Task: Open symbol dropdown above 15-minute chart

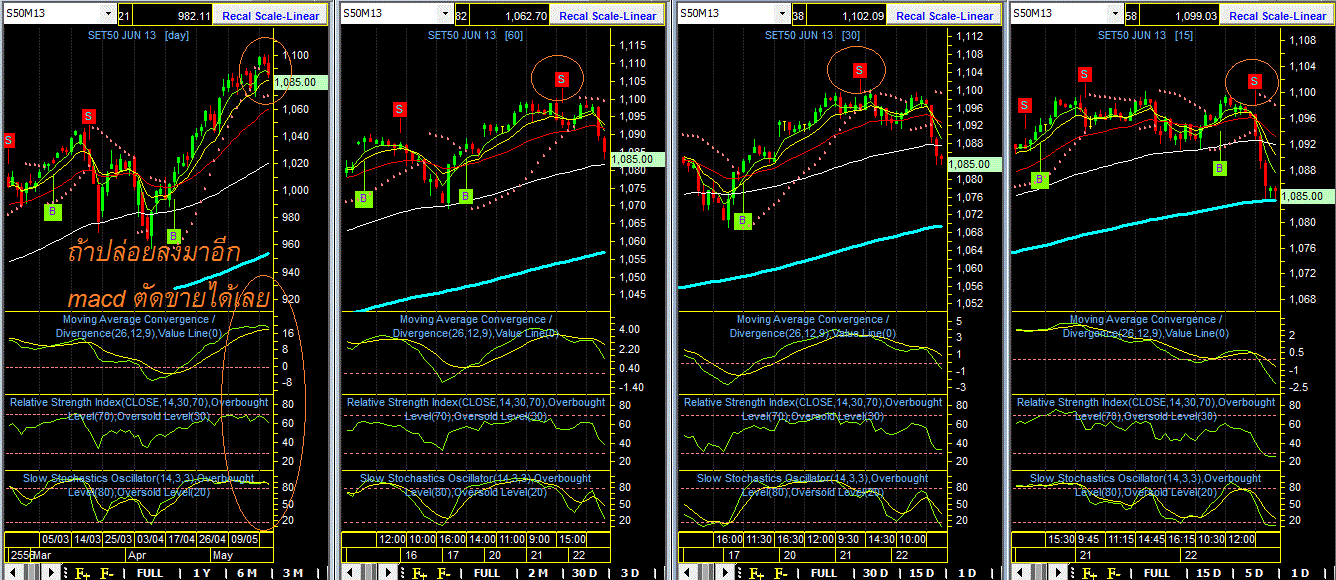Action: point(1115,15)
